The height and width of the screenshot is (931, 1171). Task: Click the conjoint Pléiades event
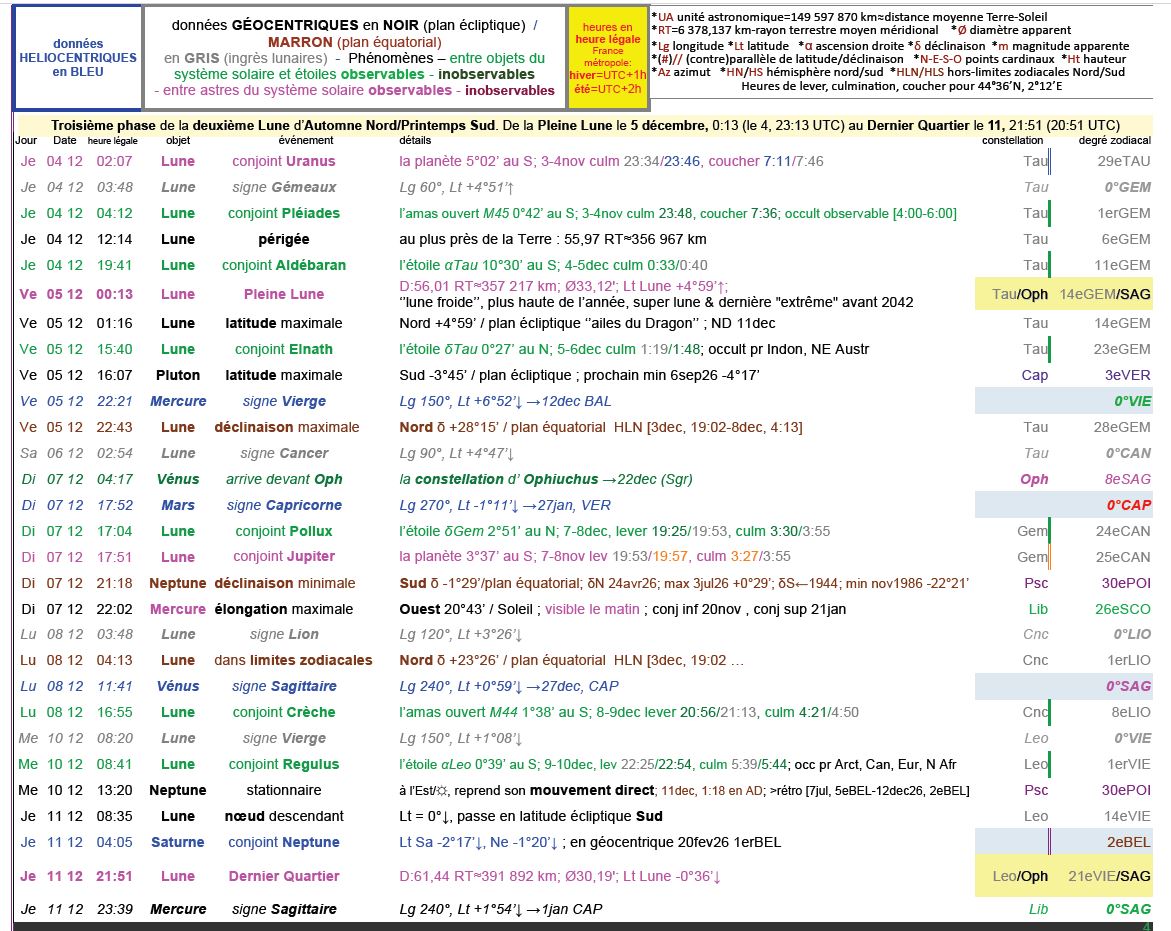[x=284, y=213]
